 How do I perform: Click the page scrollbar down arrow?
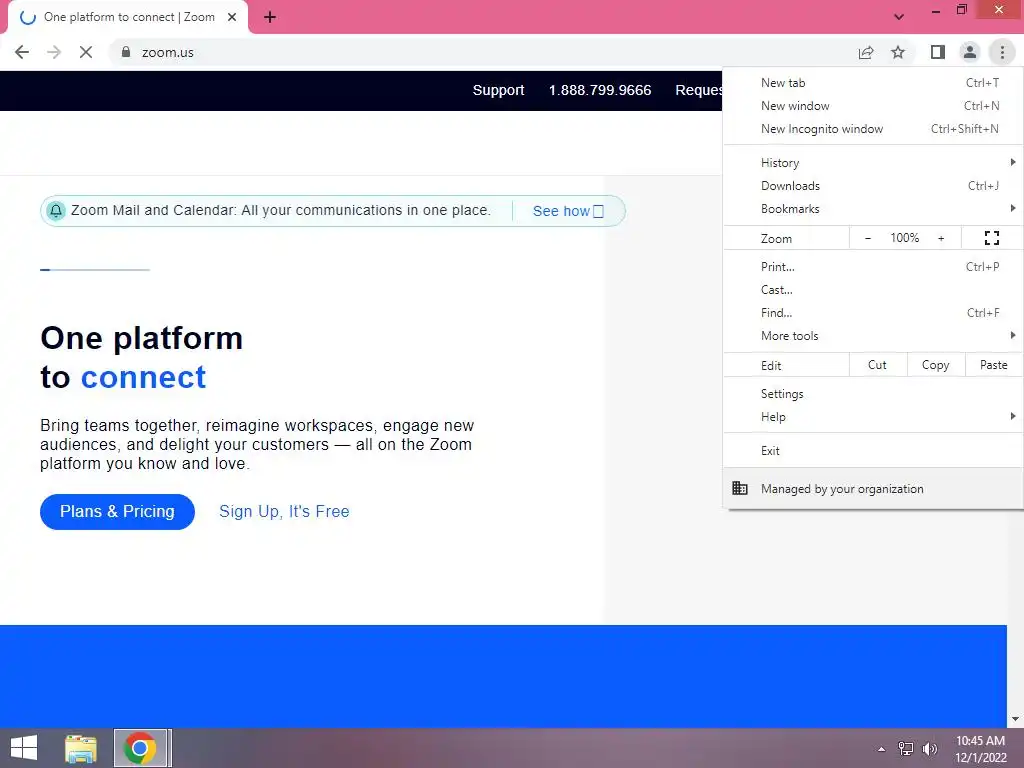(1015, 719)
